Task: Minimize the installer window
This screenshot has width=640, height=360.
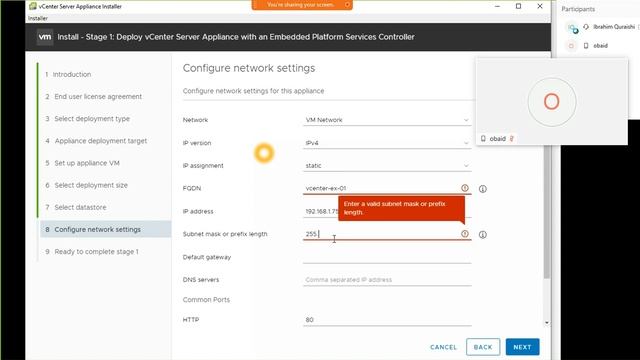Action: [x=497, y=6]
